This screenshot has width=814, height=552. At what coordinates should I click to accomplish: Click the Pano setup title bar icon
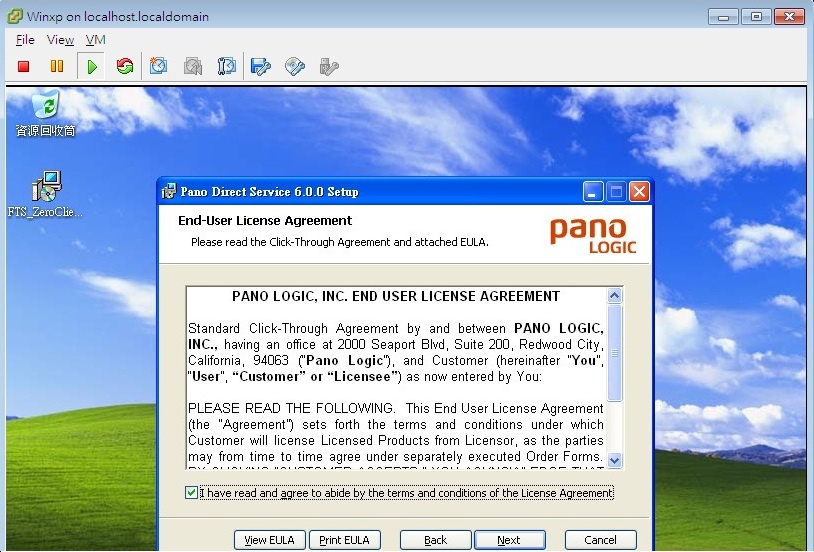[168, 192]
